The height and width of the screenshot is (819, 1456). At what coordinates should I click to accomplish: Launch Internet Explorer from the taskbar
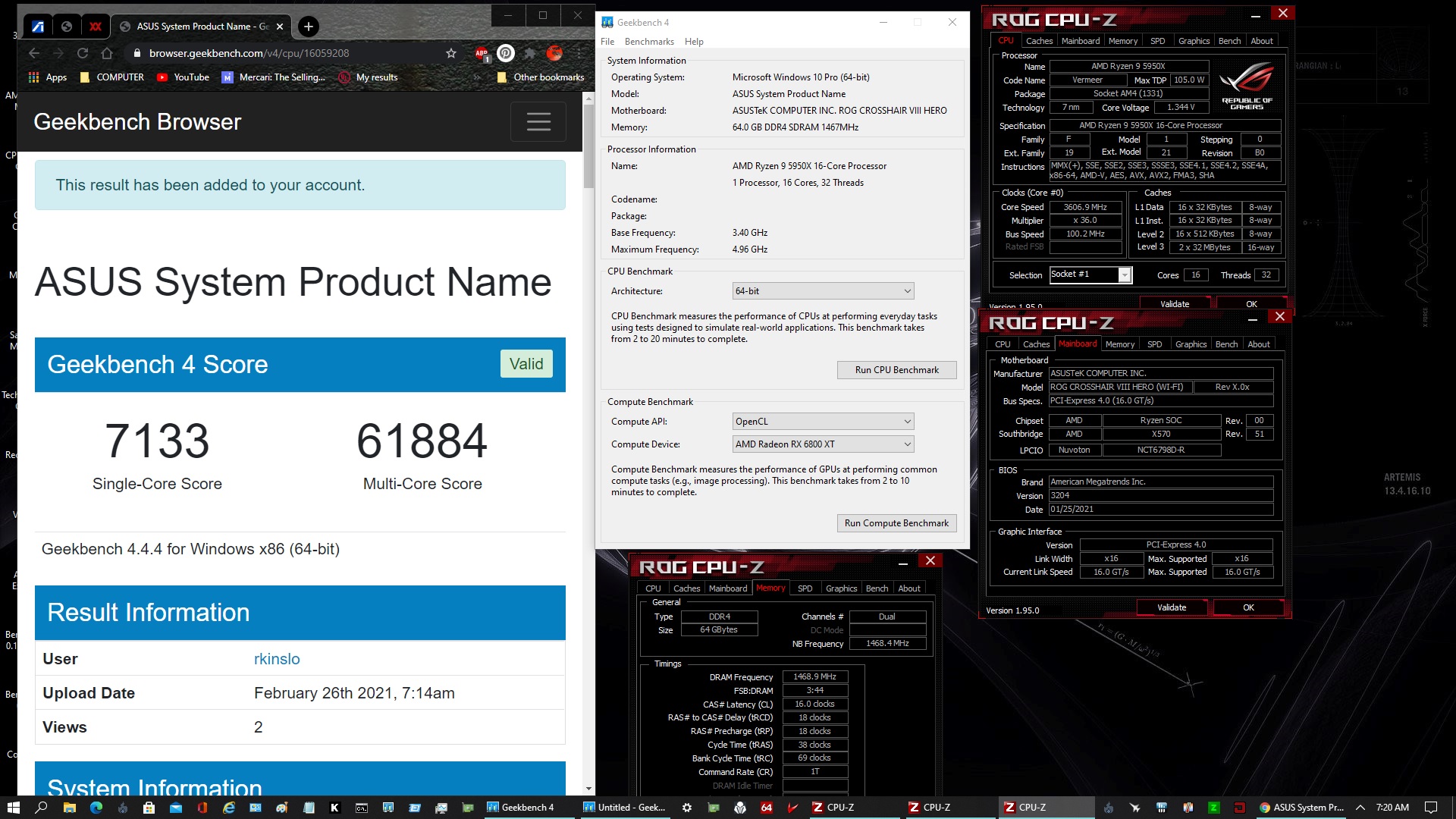pyautogui.click(x=229, y=808)
